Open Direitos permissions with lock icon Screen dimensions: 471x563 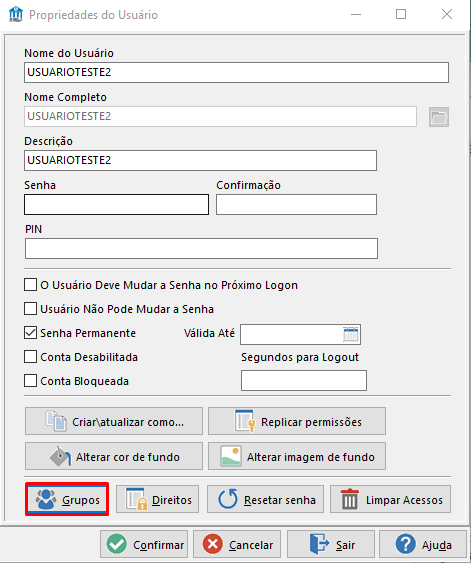pos(157,499)
